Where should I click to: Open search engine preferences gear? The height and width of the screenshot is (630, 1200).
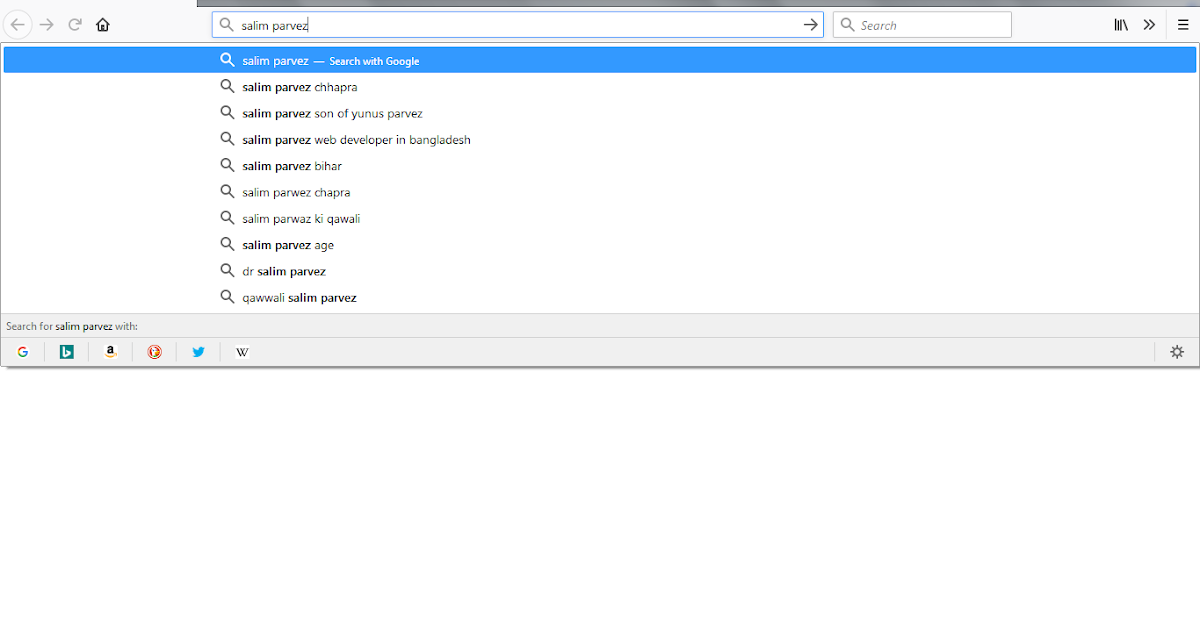[x=1177, y=351]
